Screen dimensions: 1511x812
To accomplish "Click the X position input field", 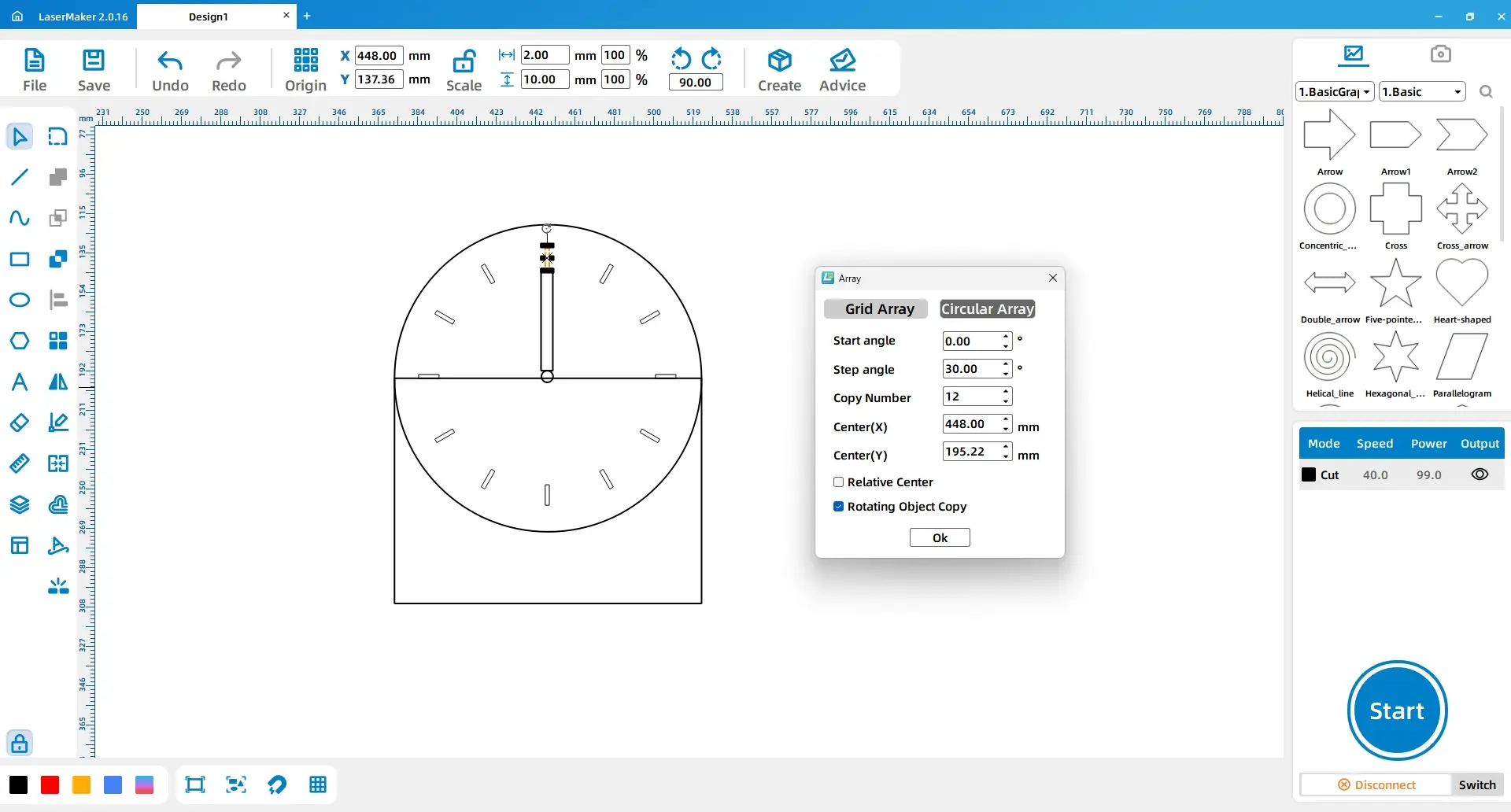I will click(x=379, y=56).
